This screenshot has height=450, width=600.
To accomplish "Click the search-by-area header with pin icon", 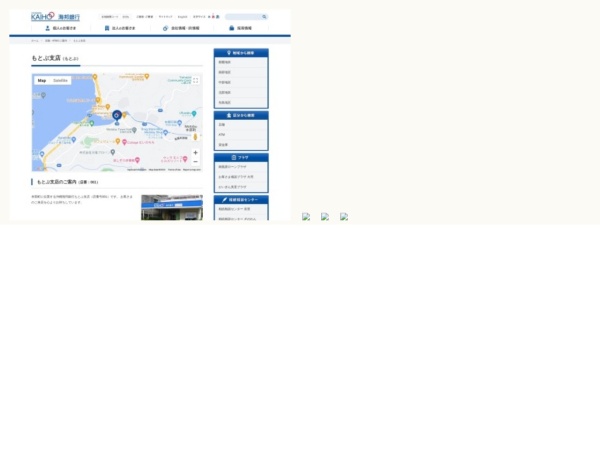I will [241, 53].
